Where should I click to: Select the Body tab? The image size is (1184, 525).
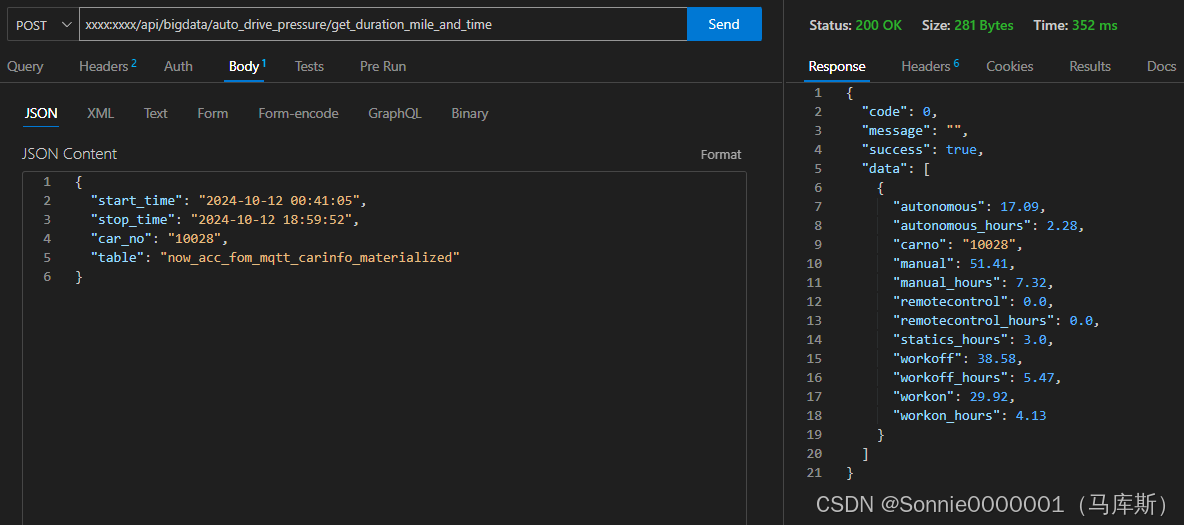246,67
